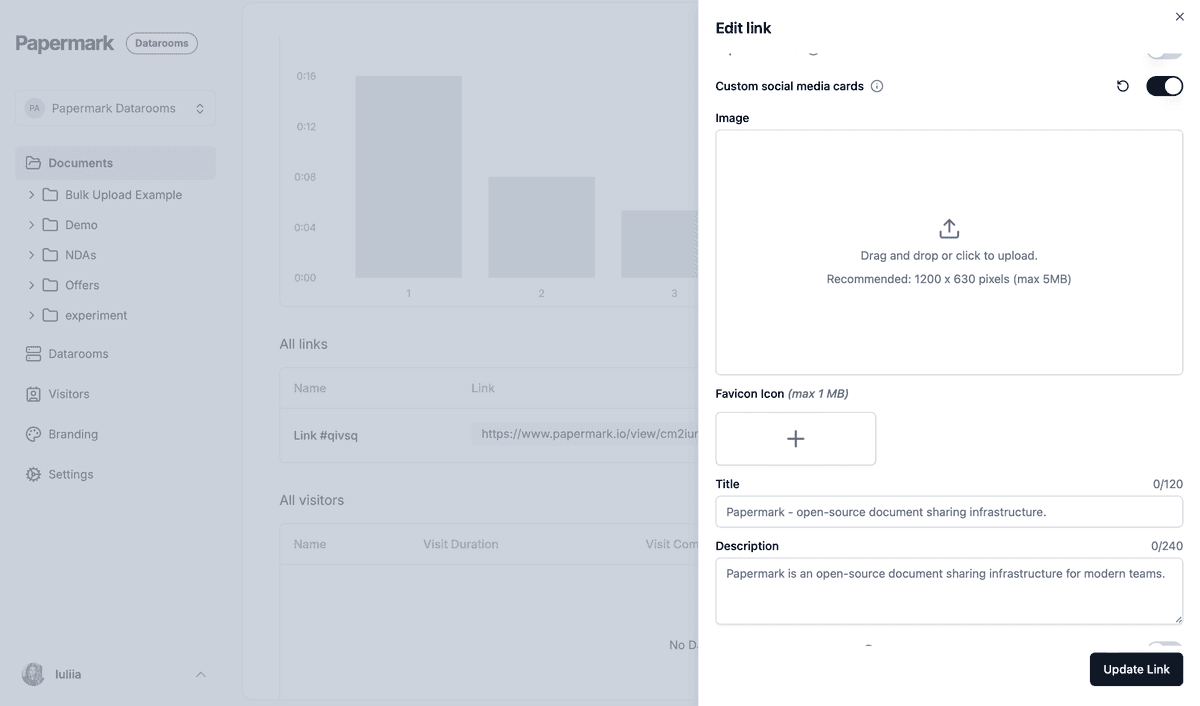Click the Link #qivsq row name
The height and width of the screenshot is (706, 1200).
(x=325, y=435)
